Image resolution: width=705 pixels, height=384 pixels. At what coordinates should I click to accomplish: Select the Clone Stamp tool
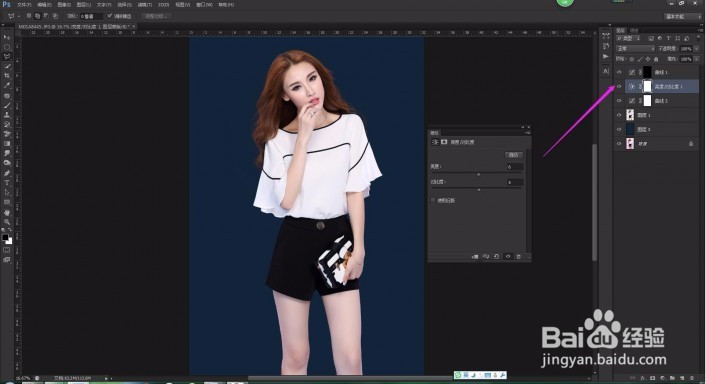click(7, 115)
